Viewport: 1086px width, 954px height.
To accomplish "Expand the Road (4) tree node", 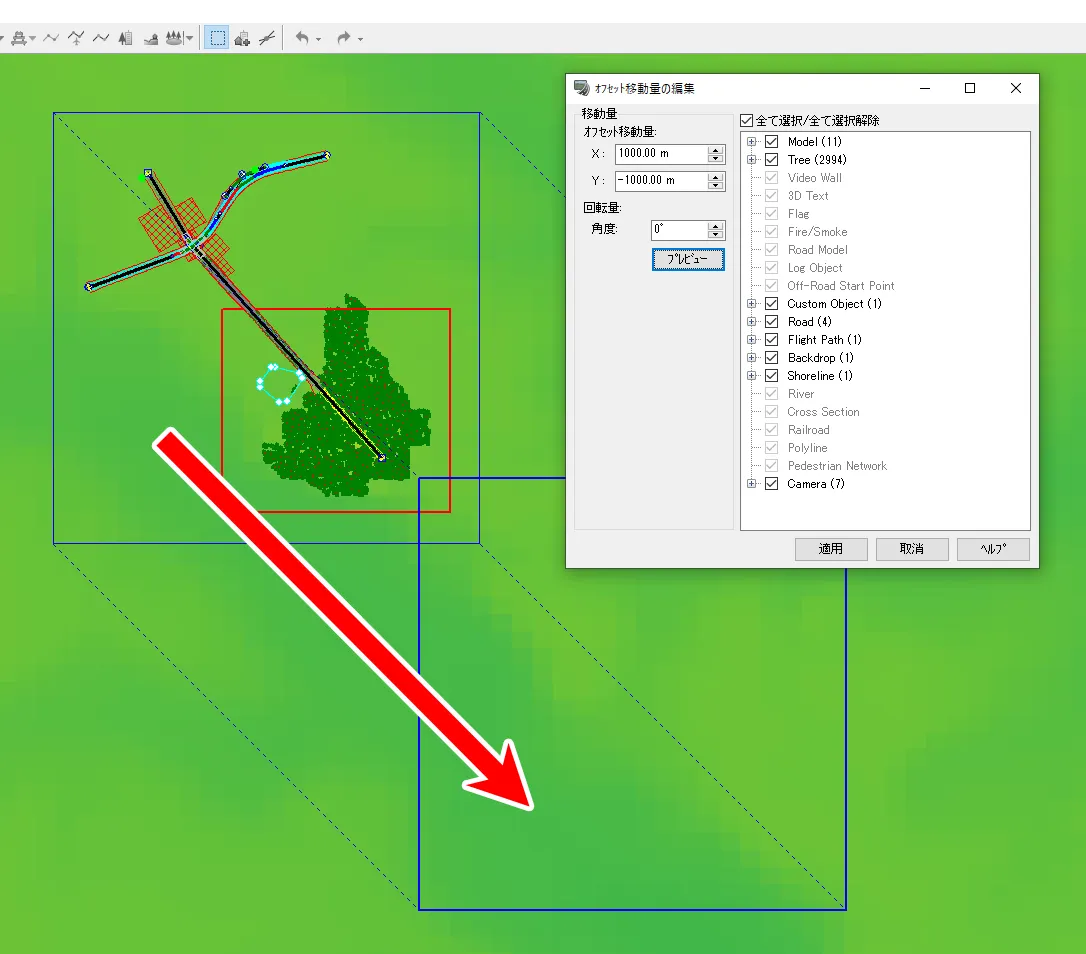I will (x=752, y=322).
